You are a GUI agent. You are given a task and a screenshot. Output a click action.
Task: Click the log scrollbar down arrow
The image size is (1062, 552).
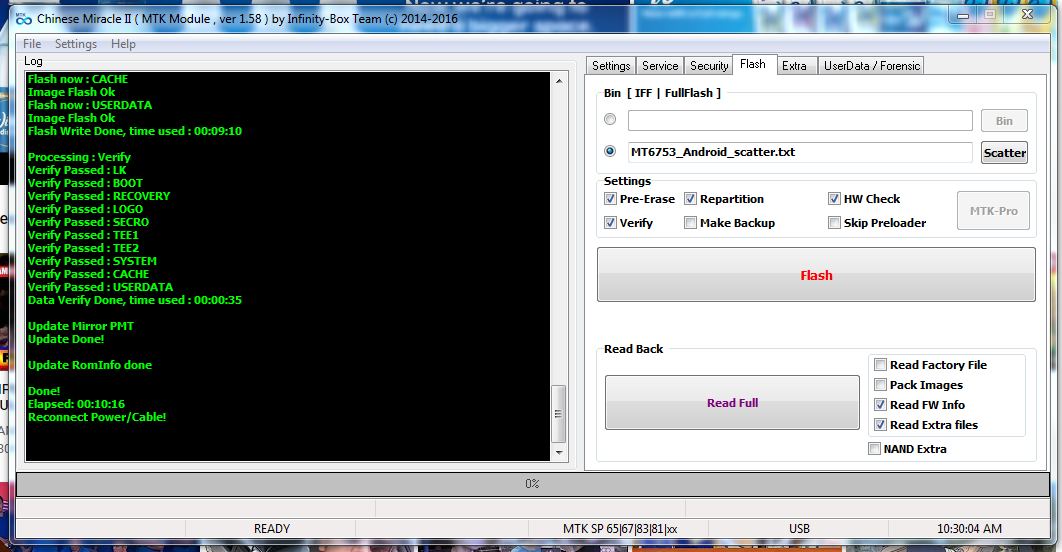[x=559, y=452]
